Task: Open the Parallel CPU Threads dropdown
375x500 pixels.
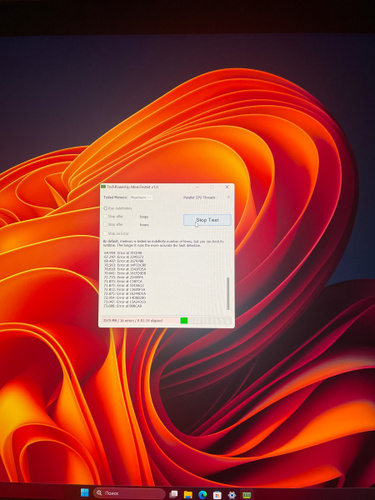Action: tap(227, 197)
